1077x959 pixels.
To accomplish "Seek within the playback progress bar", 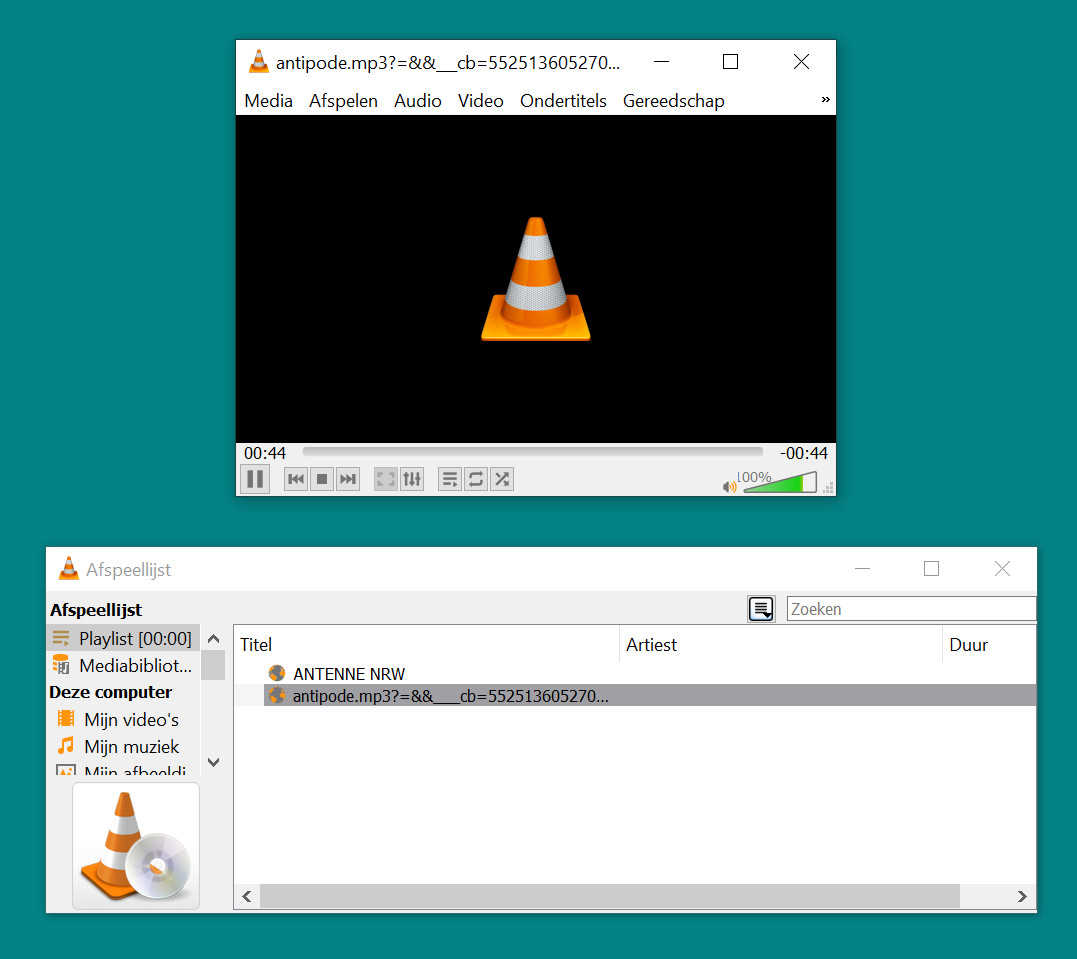I will [x=533, y=452].
